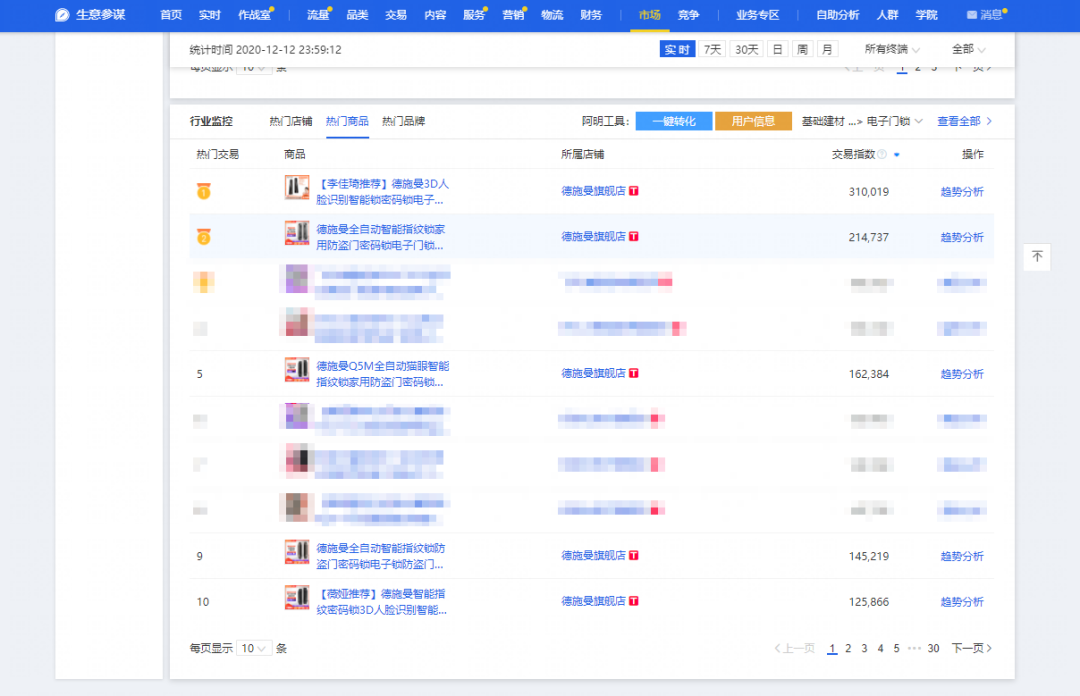Screen dimensions: 1080x696
Task: Expand the 全部 dropdown
Action: pos(968,50)
